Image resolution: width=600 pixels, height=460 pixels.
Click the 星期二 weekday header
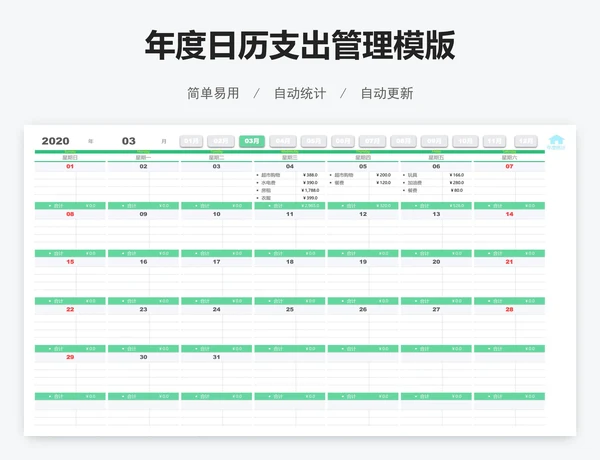pos(216,157)
